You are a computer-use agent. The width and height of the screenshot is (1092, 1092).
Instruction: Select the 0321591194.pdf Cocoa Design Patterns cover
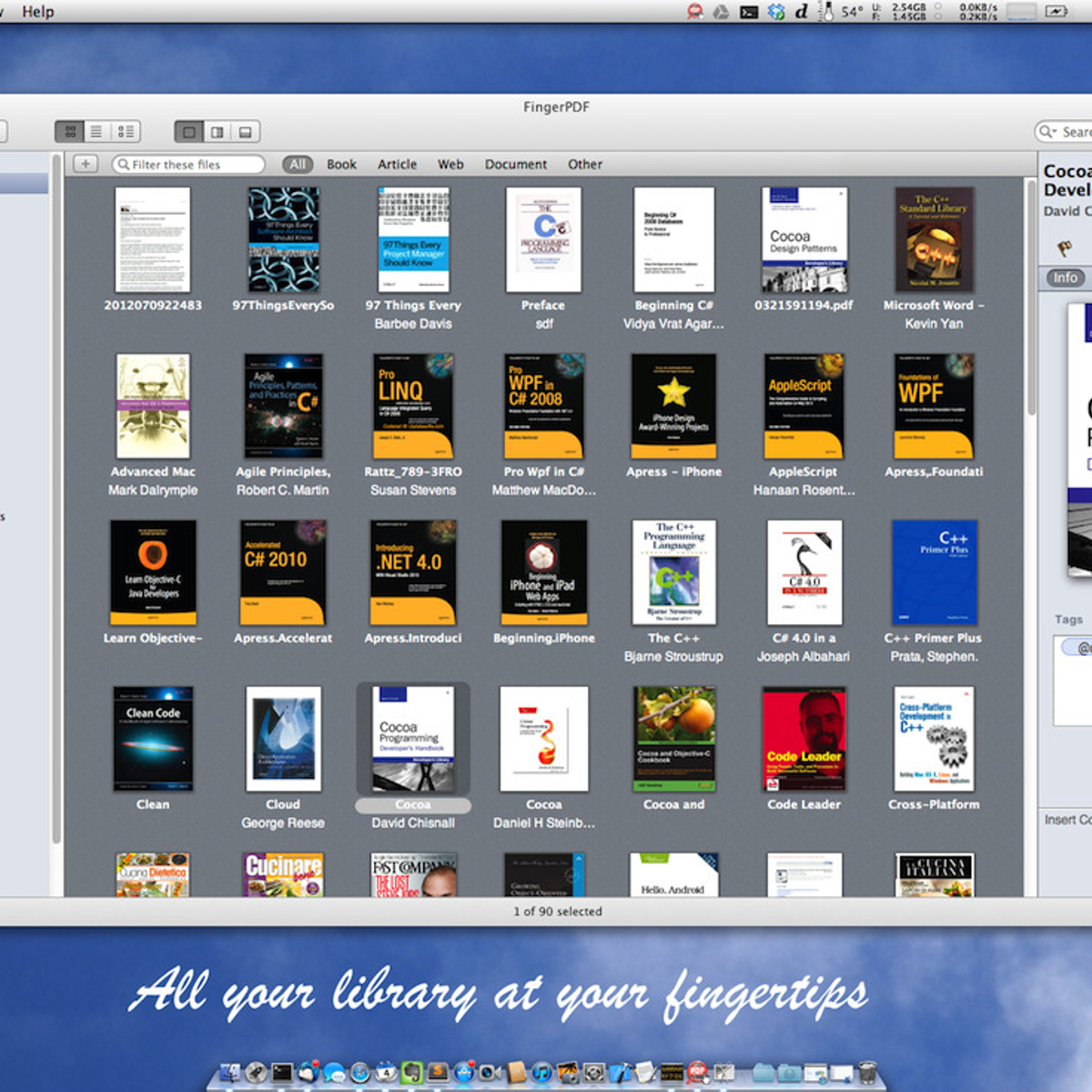point(804,240)
